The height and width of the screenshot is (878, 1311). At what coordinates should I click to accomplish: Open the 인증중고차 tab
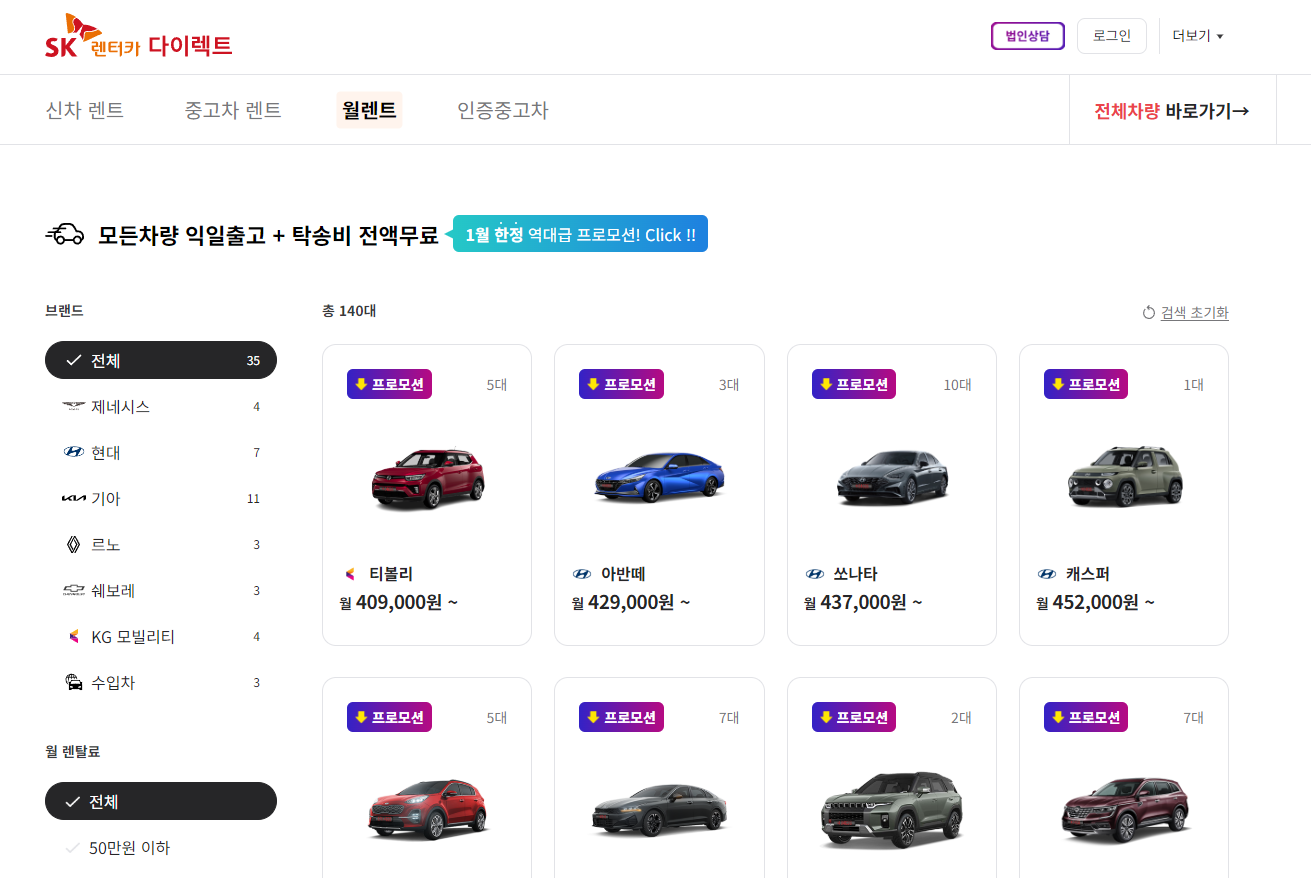(503, 110)
